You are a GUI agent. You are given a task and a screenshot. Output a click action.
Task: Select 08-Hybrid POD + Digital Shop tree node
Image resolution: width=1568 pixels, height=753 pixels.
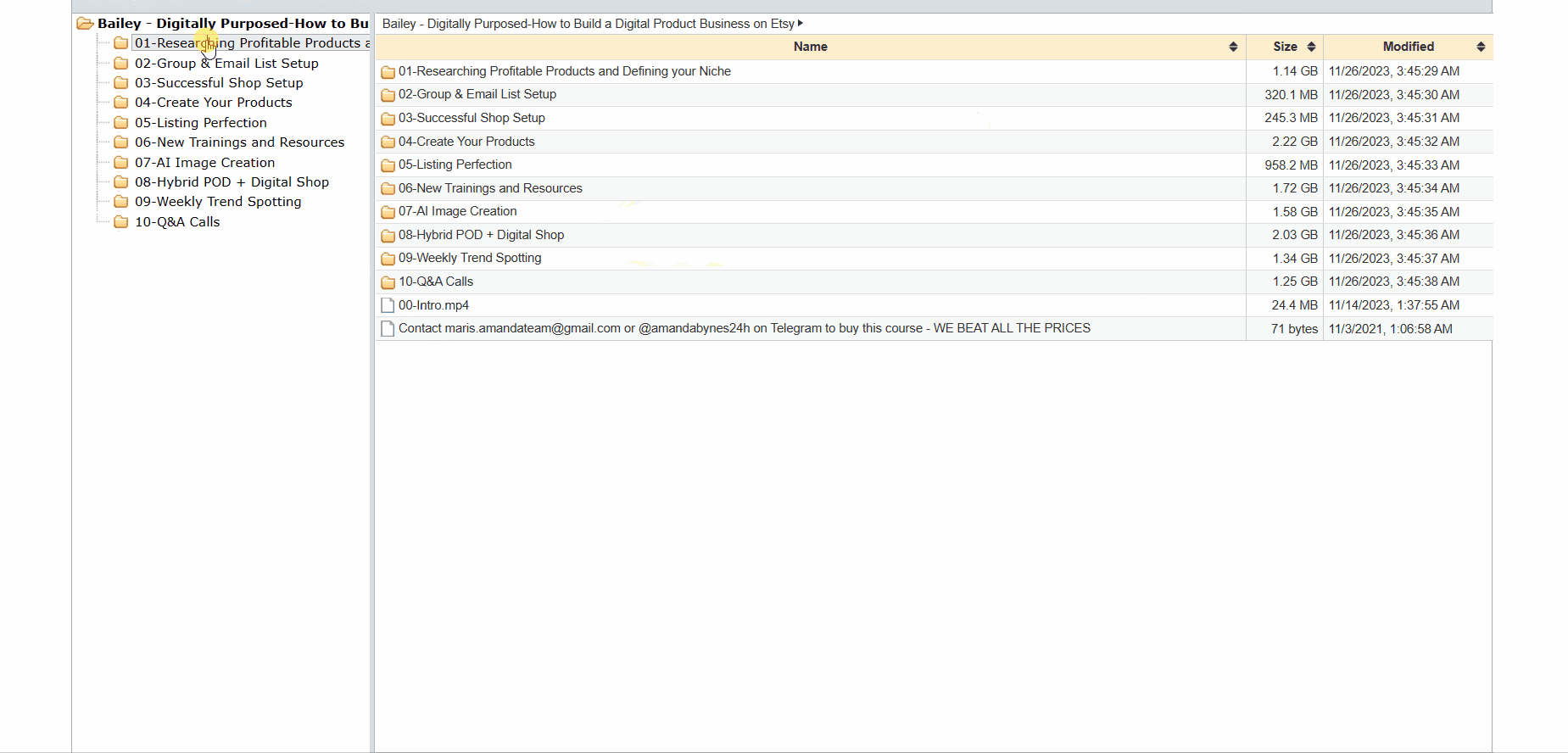click(232, 182)
